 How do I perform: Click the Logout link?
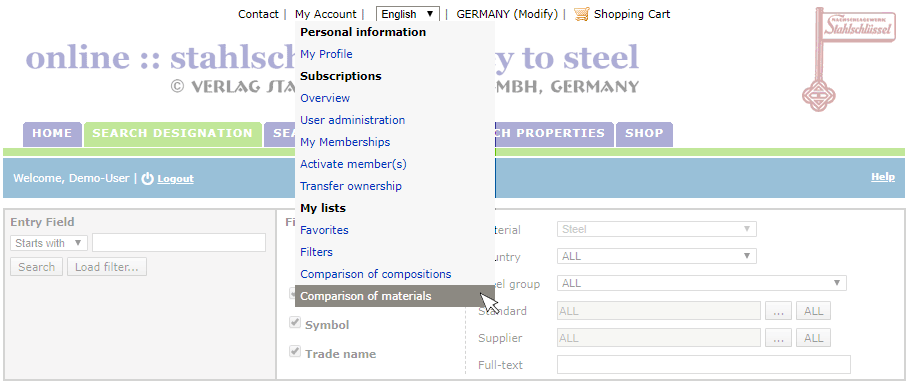175,179
